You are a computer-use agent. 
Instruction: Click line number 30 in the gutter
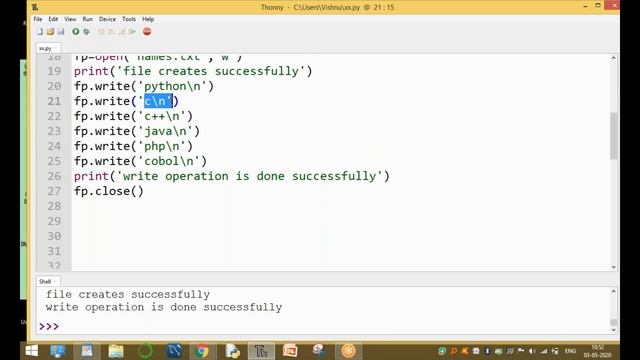pyautogui.click(x=54, y=236)
